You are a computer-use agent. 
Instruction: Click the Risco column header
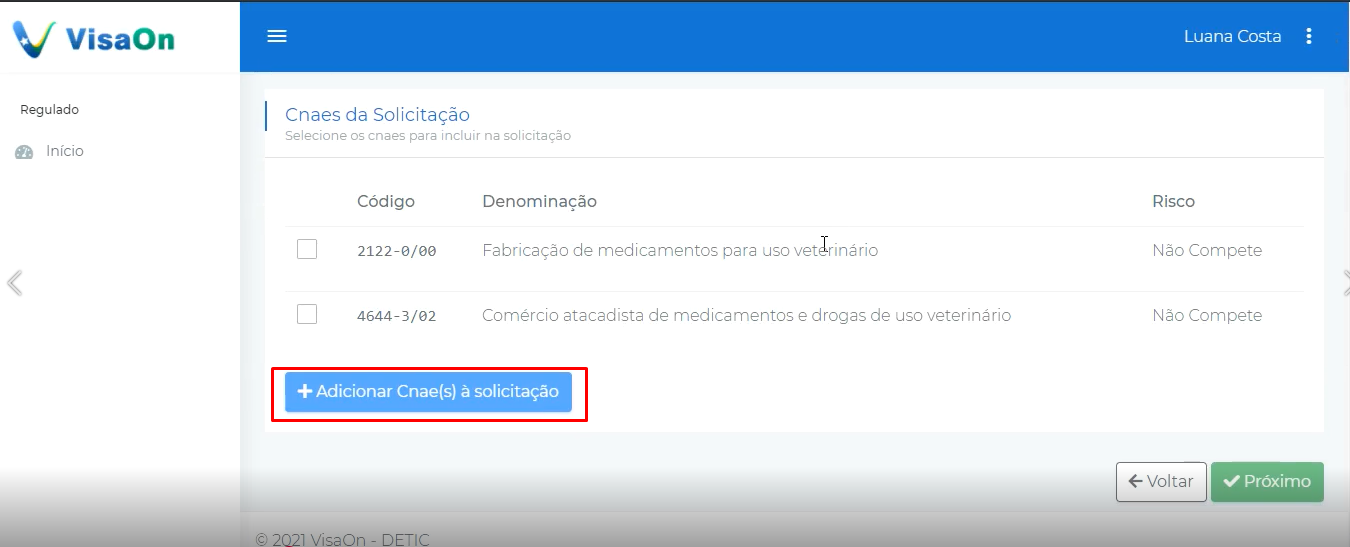[1173, 201]
